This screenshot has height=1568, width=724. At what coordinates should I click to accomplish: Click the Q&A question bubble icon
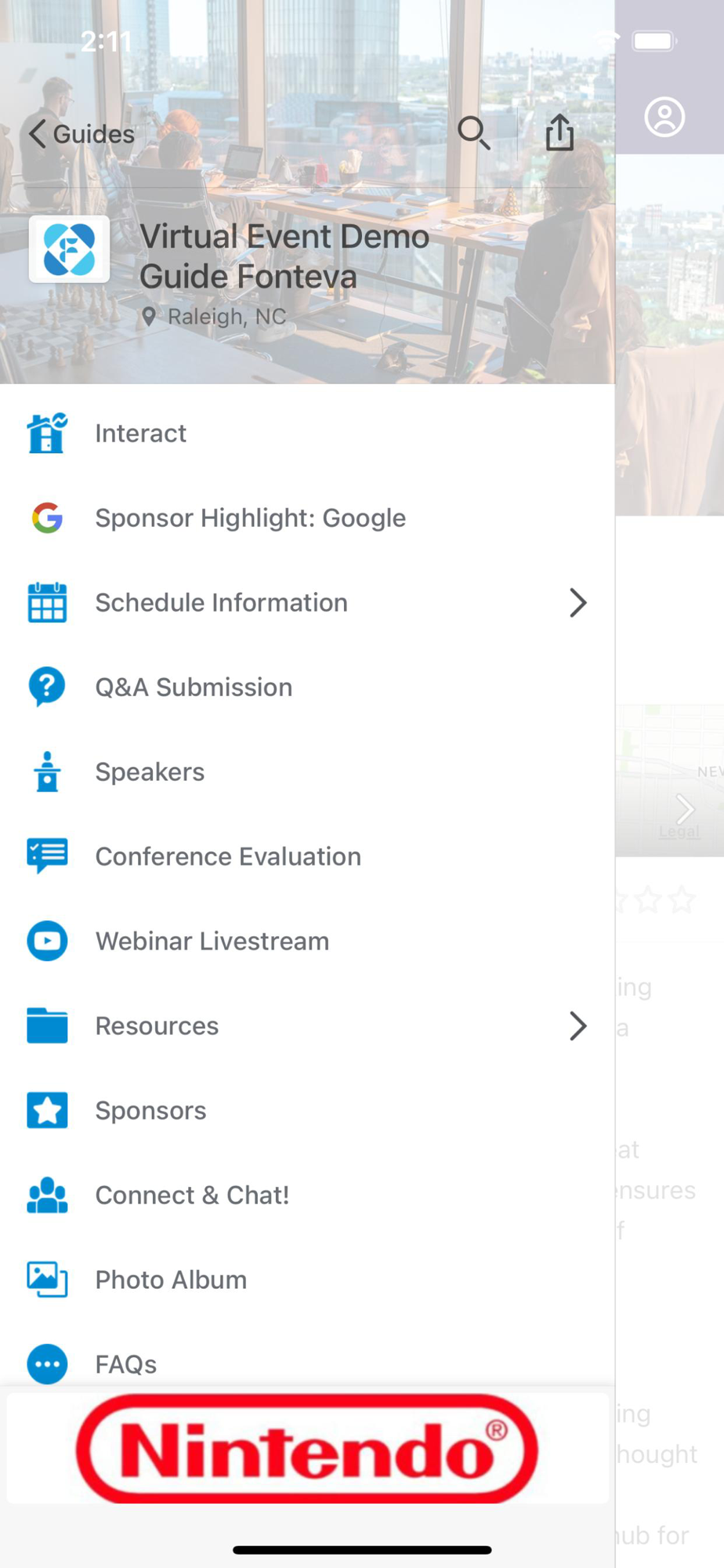point(47,687)
